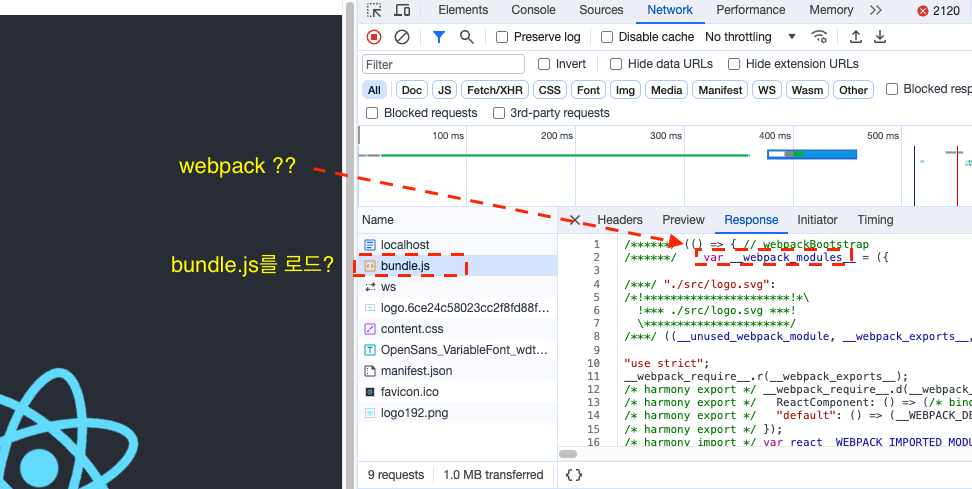The width and height of the screenshot is (972, 489).
Task: Pretty print response braces icon
Action: (x=574, y=475)
